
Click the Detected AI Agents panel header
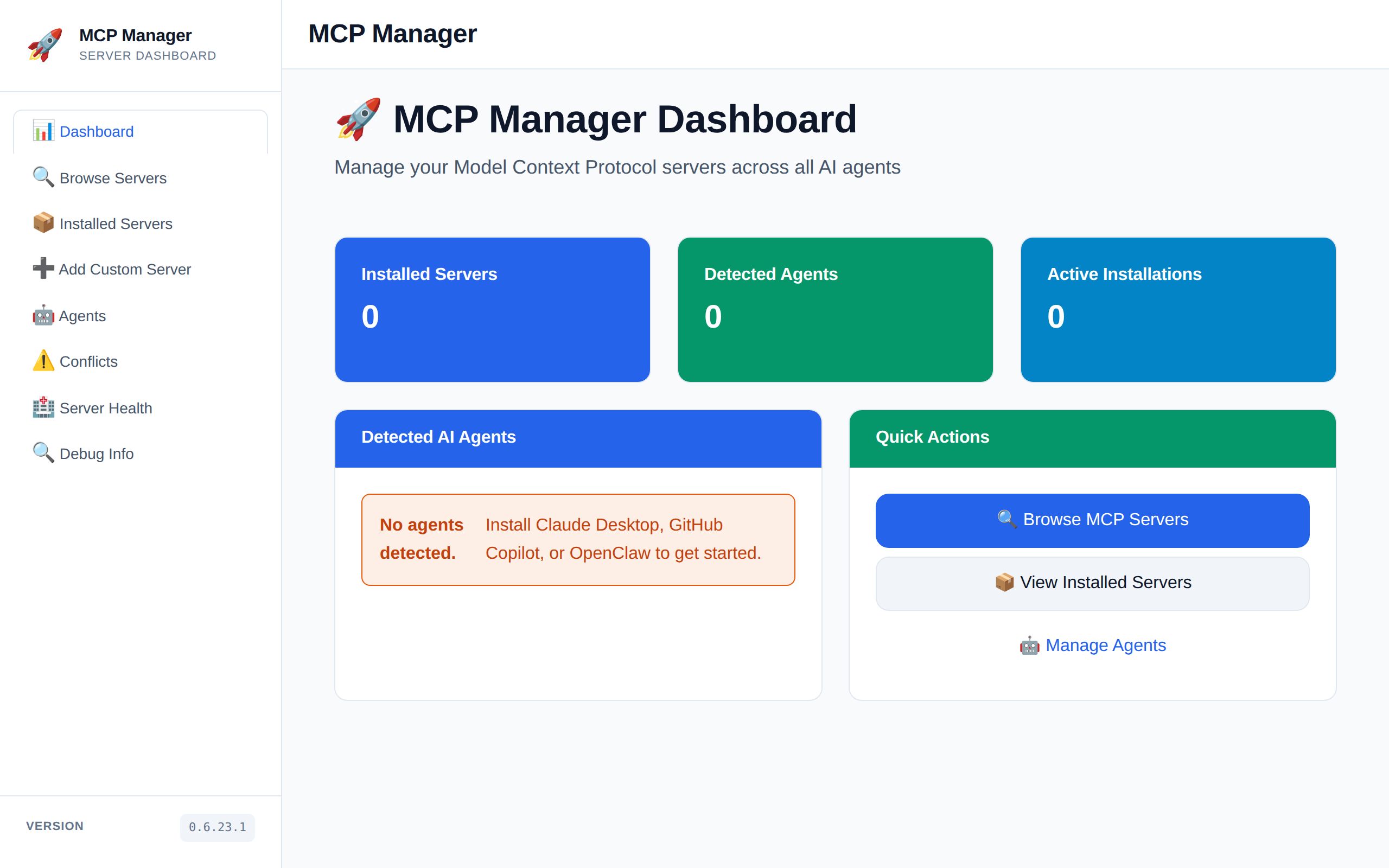coord(578,438)
